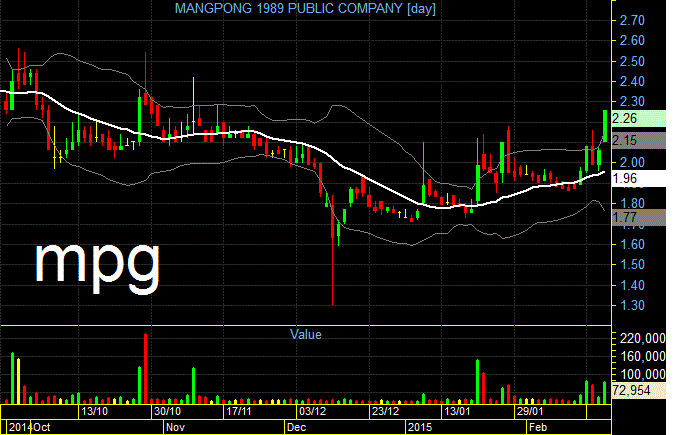The image size is (674, 435).
Task: Click the 2.60 price axis label
Action: [631, 40]
